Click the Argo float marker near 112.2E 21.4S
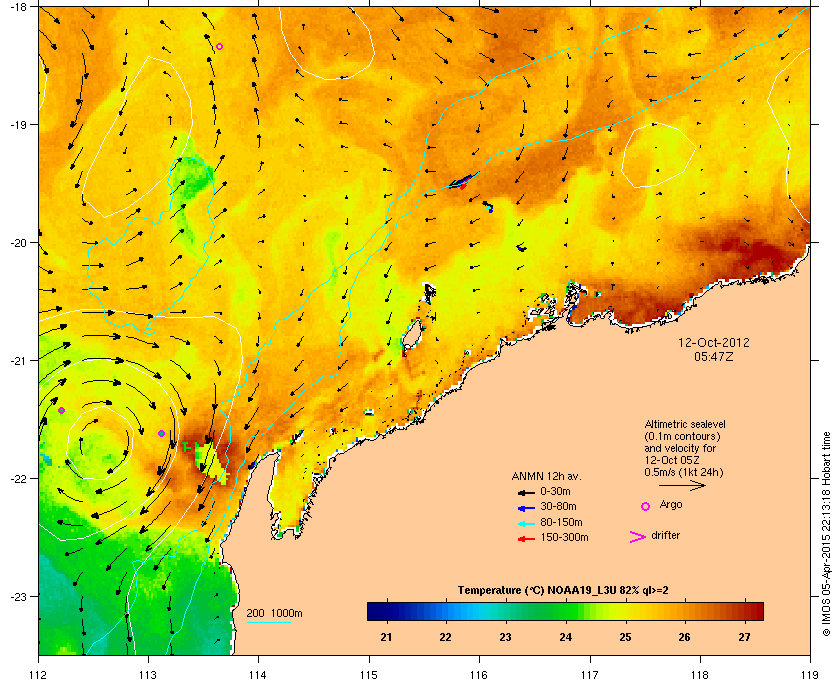Viewport: 840px width, 680px height. [62, 410]
